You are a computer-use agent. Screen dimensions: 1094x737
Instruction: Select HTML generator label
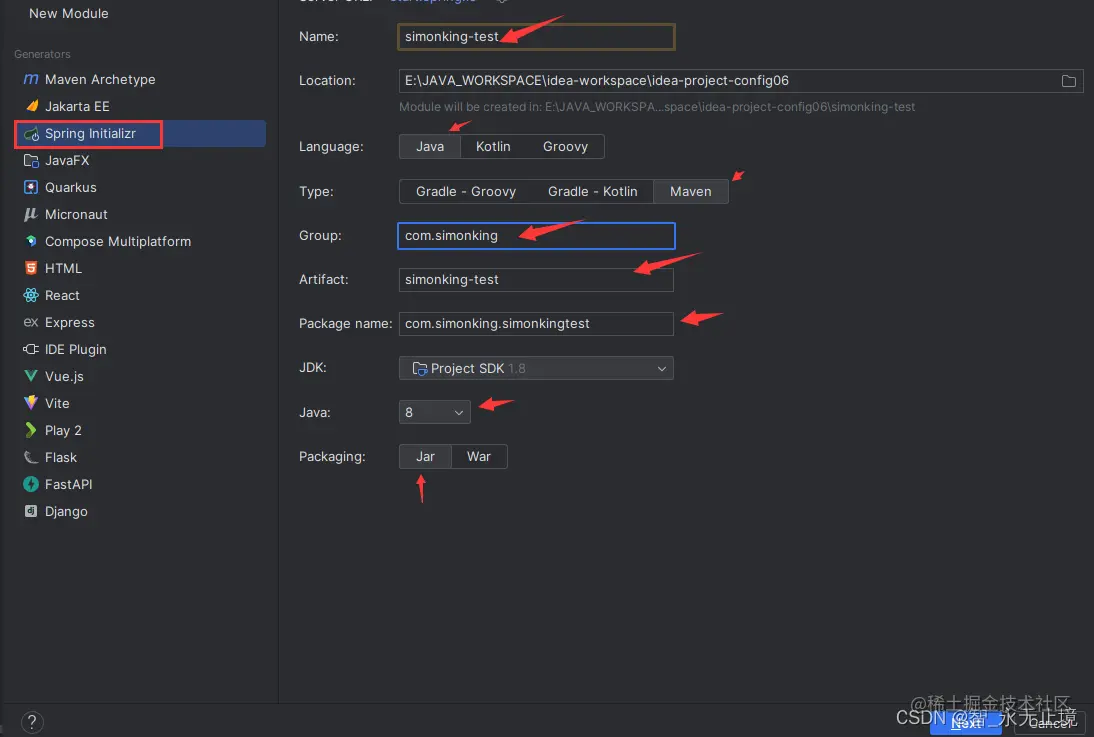pyautogui.click(x=63, y=268)
